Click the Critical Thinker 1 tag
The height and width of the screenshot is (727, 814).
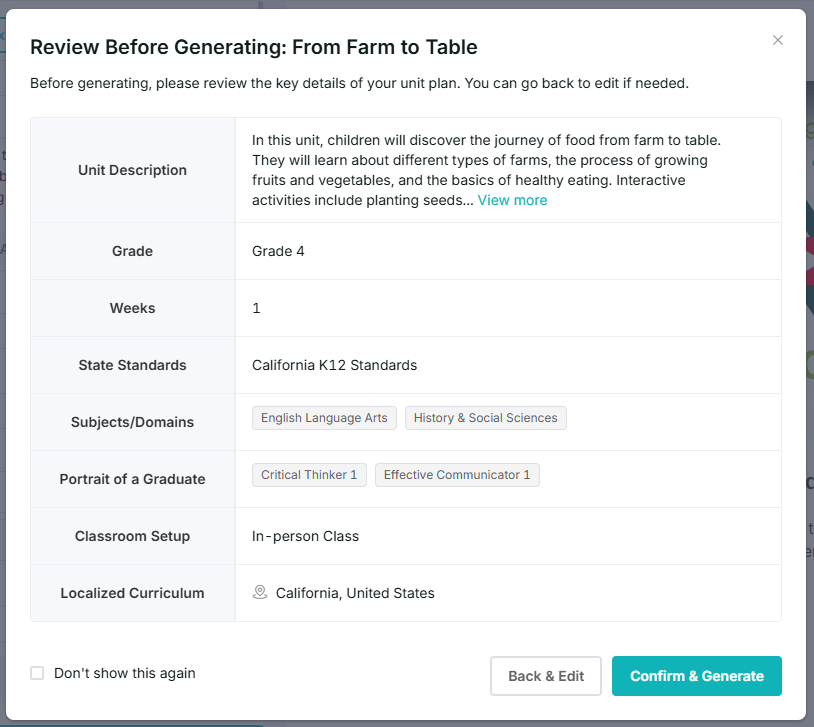(309, 475)
